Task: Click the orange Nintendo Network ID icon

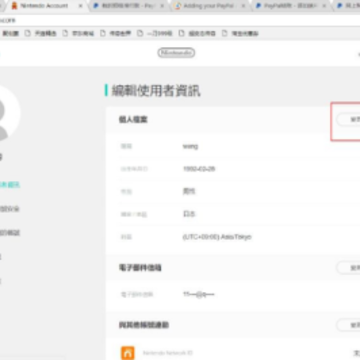Action: pyautogui.click(x=128, y=353)
